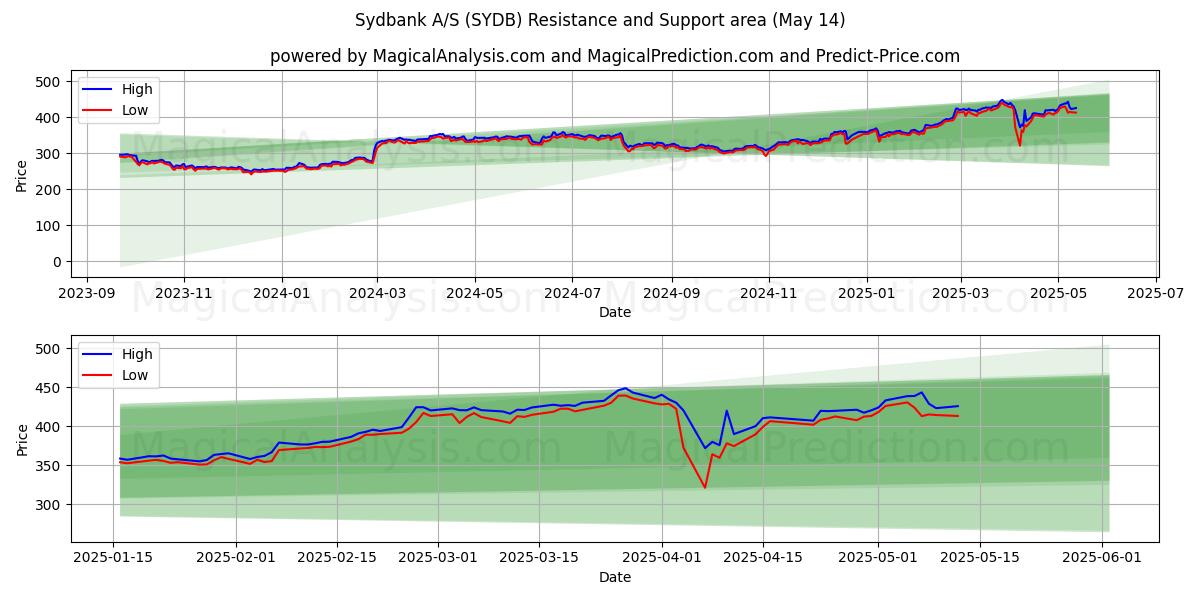The image size is (1200, 600).
Task: Click 'Low' in the bottom chart legend
Action: (135, 375)
